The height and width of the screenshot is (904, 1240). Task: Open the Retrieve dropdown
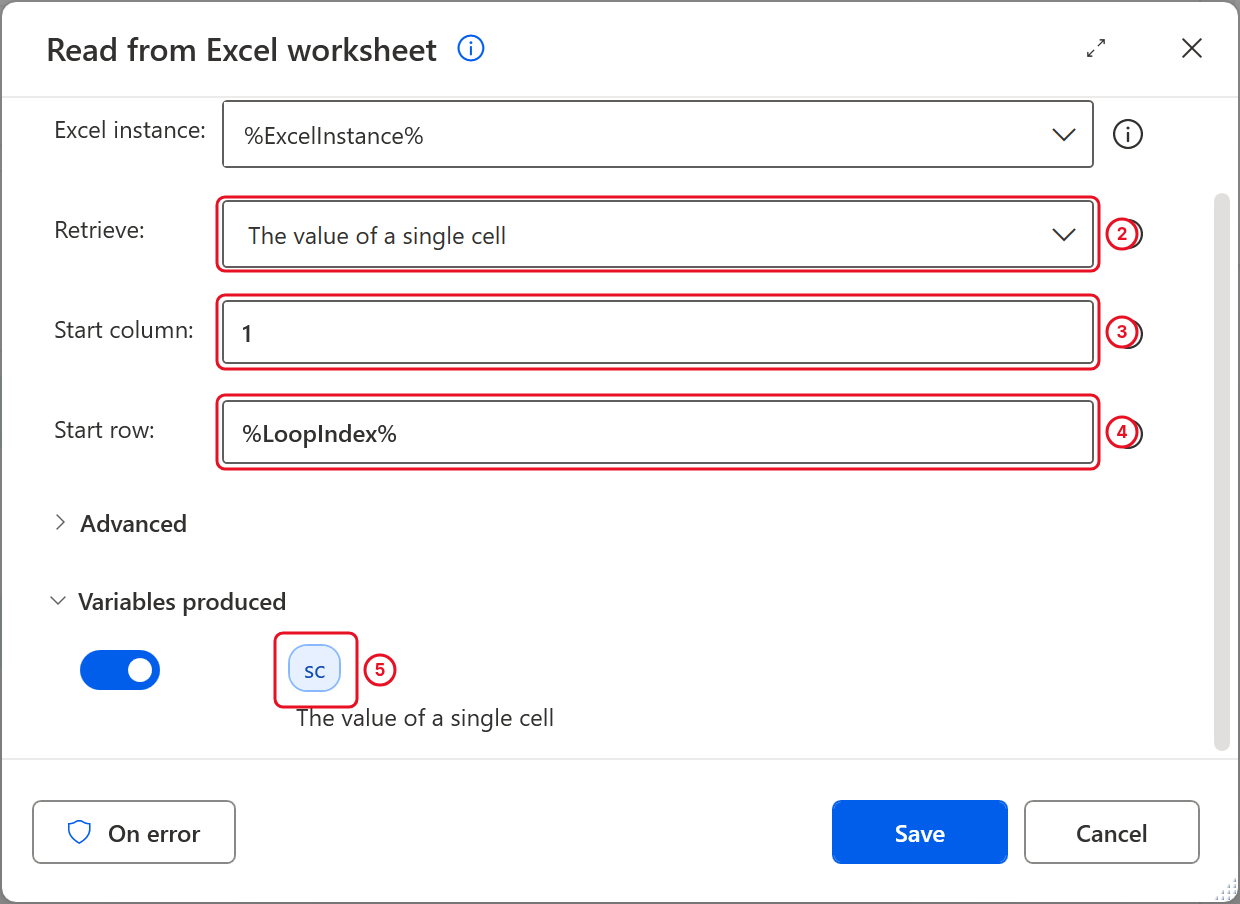pyautogui.click(x=657, y=235)
